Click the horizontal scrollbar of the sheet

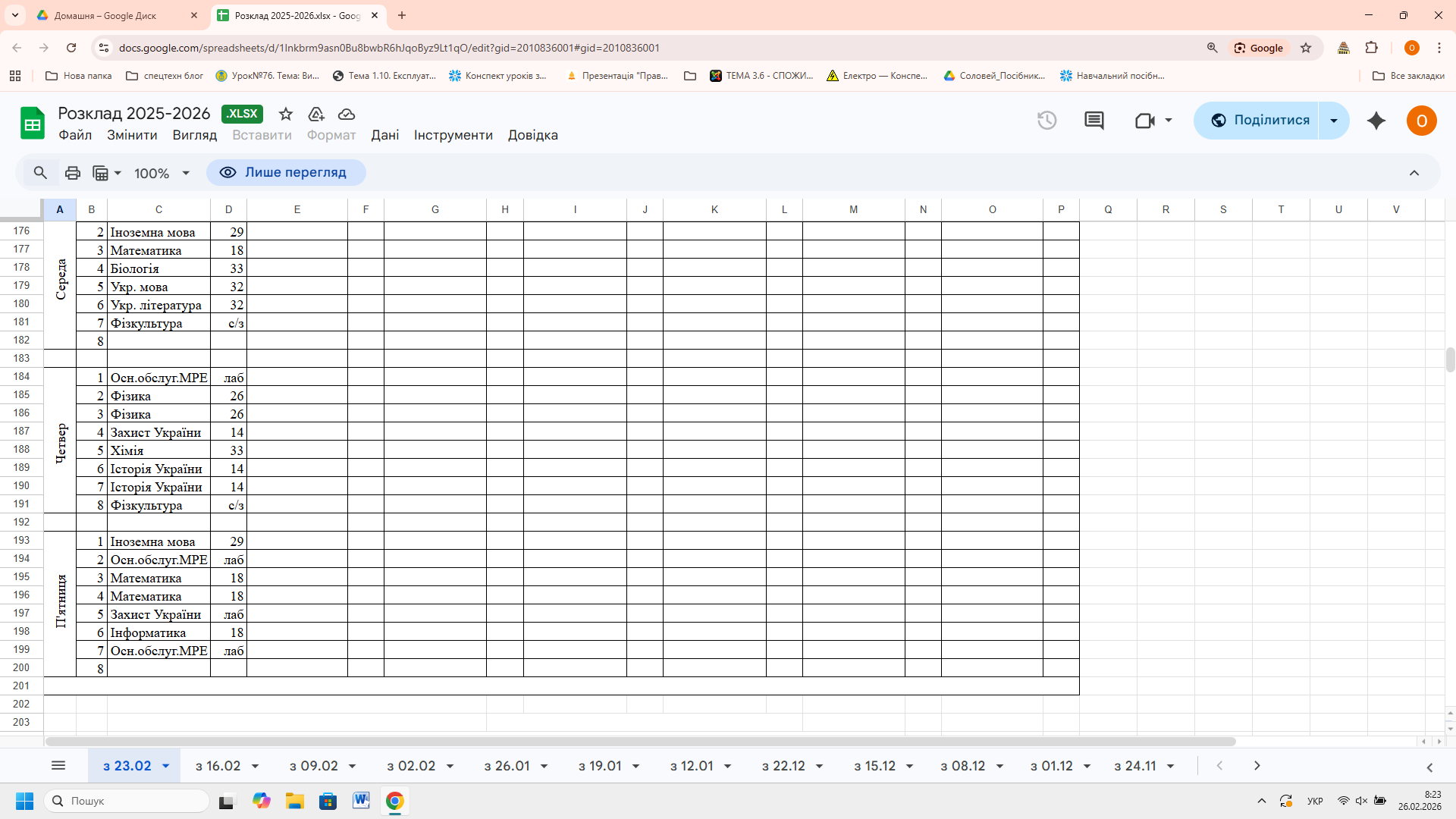tap(640, 742)
